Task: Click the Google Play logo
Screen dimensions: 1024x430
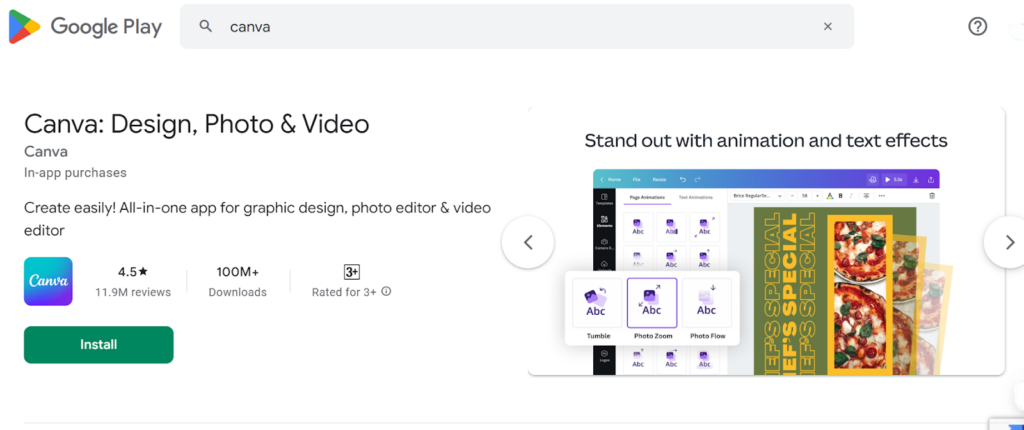Action: click(x=86, y=27)
